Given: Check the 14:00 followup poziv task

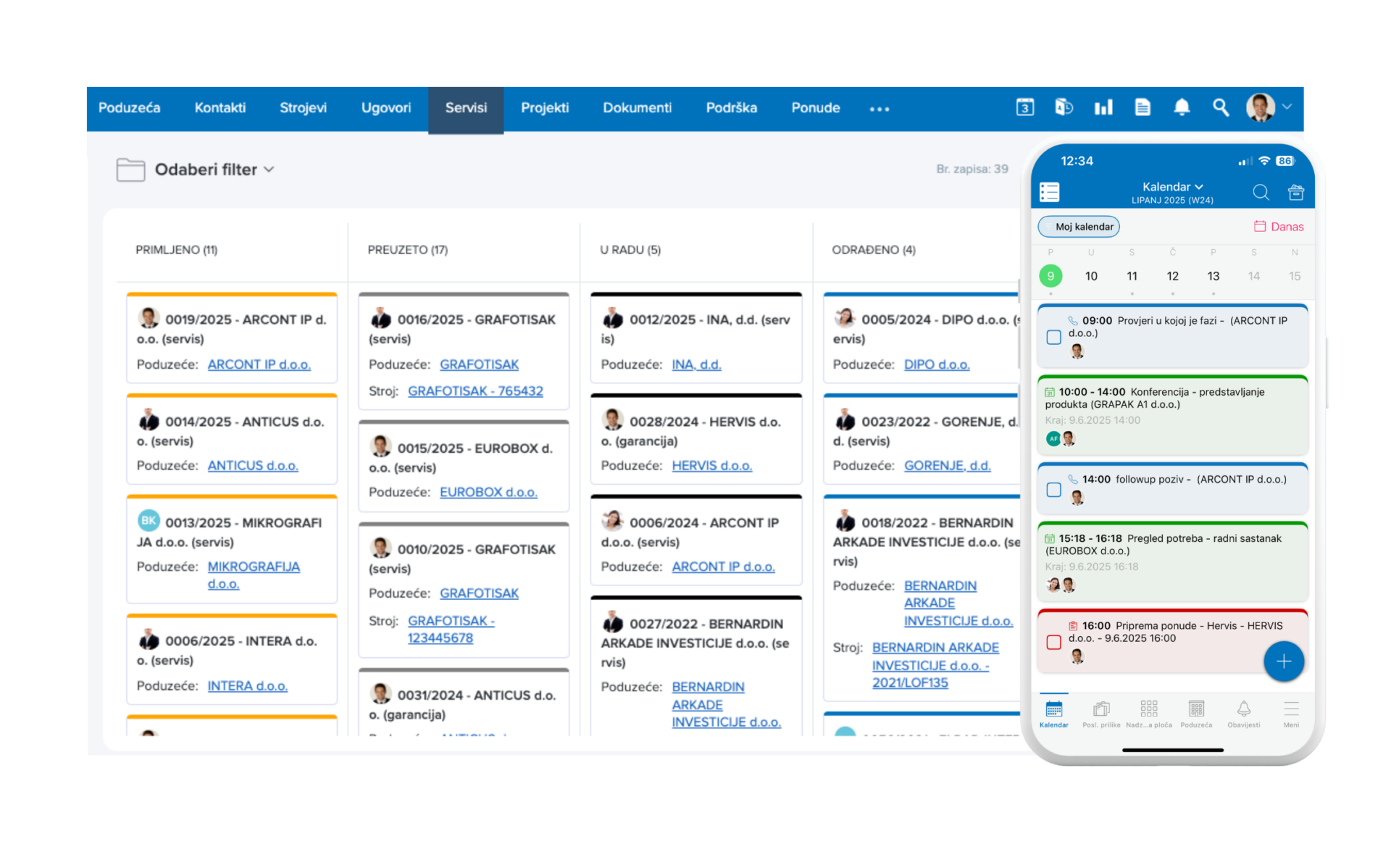Looking at the screenshot, I should point(1053,490).
